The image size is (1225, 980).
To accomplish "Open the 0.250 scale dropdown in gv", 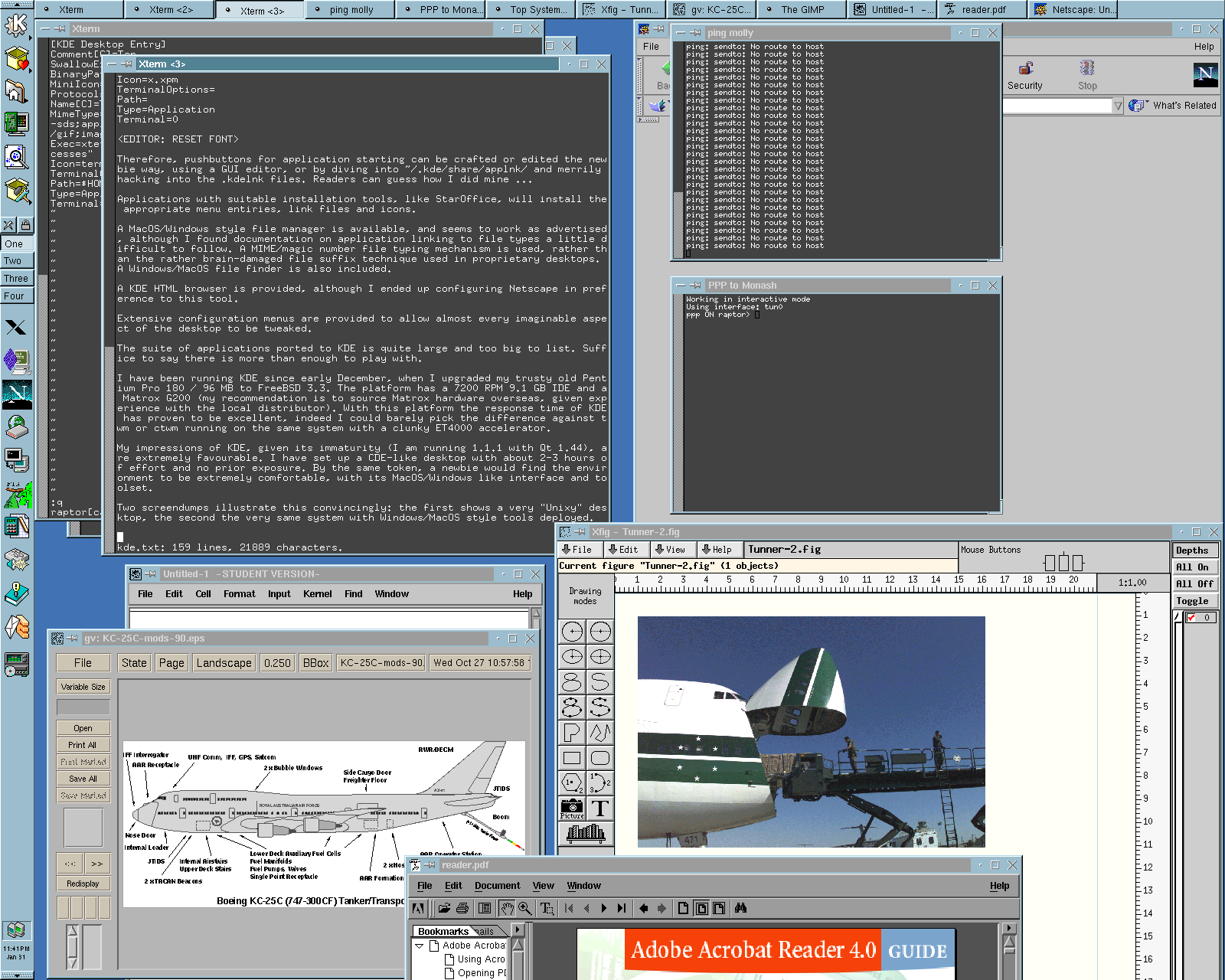I will [x=277, y=663].
